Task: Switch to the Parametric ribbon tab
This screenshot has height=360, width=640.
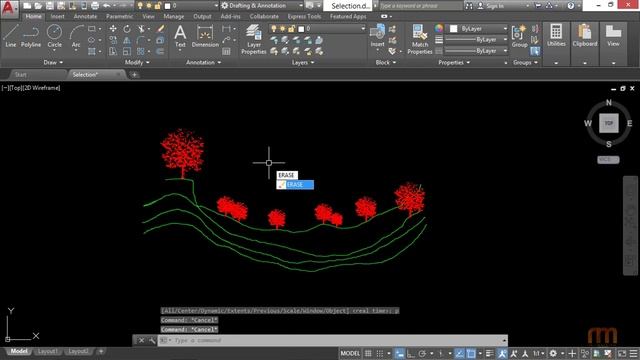Action: (119, 16)
